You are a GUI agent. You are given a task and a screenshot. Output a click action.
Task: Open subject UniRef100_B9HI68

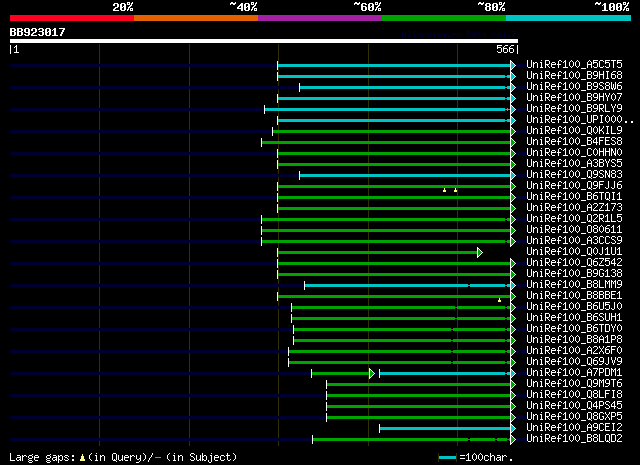pos(574,75)
